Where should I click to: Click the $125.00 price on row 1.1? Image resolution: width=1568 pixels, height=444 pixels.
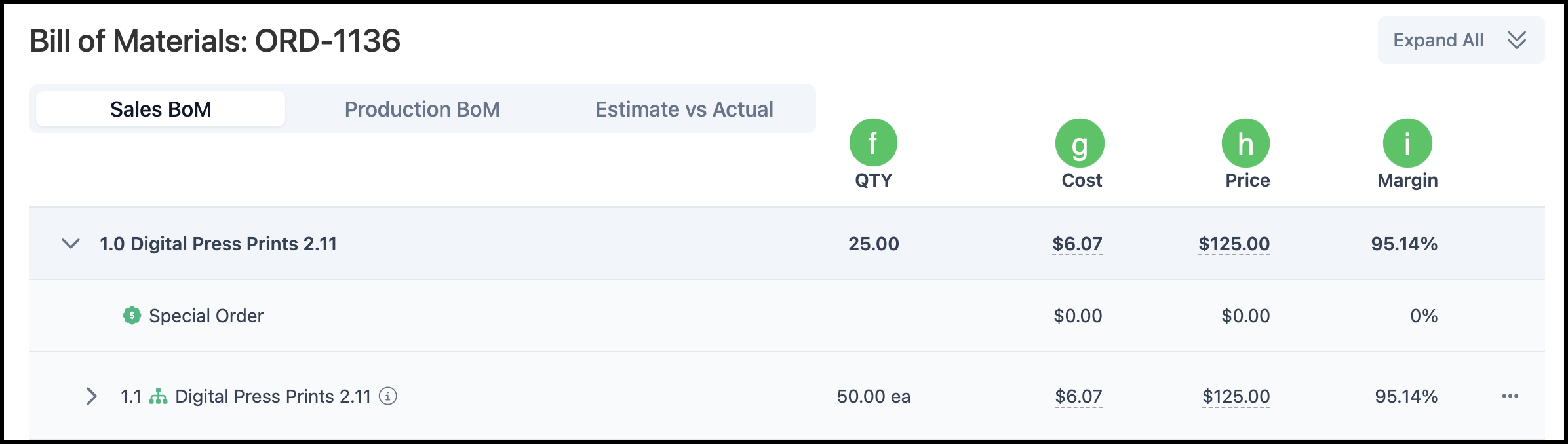(1236, 396)
